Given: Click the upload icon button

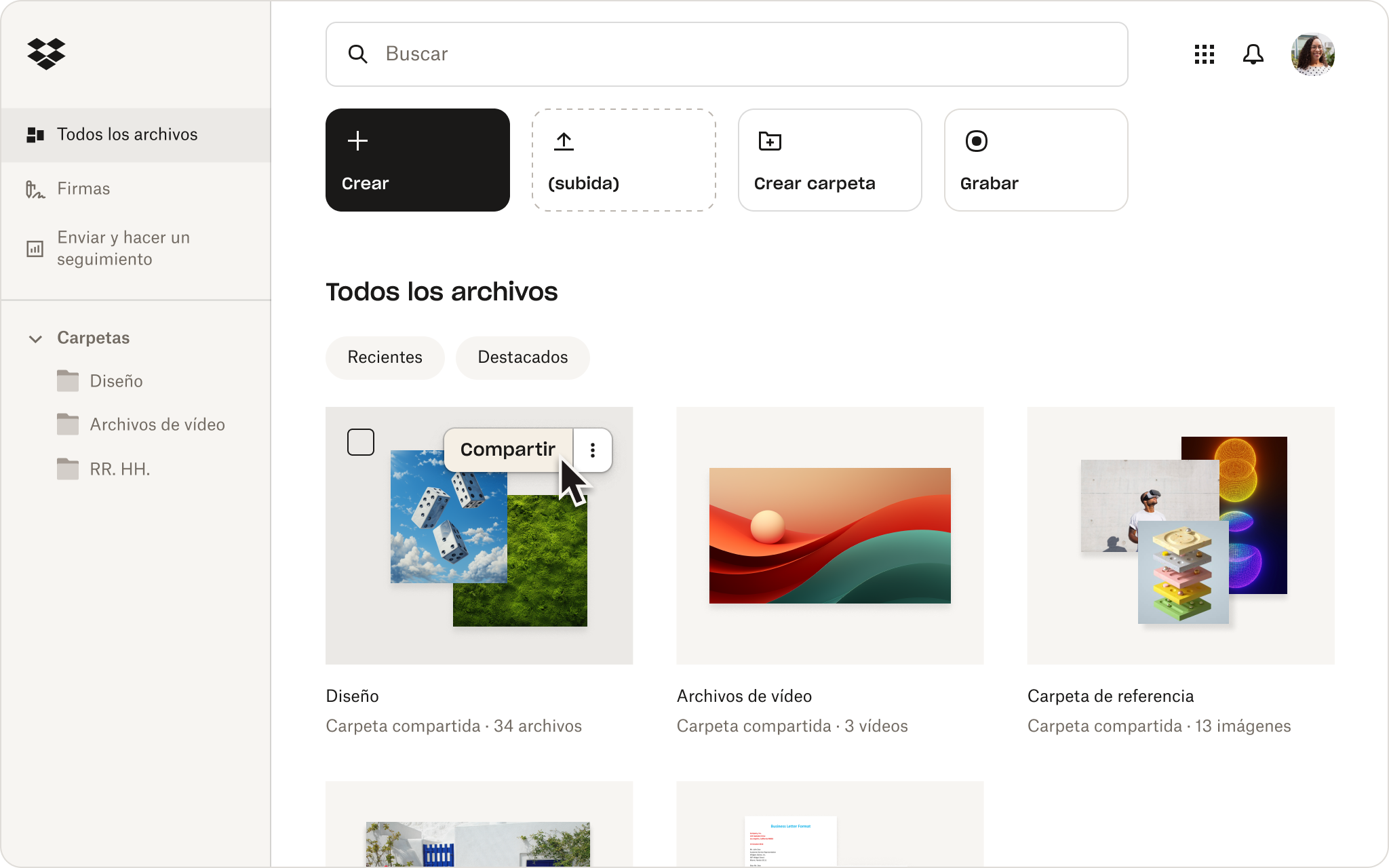Looking at the screenshot, I should (x=564, y=141).
